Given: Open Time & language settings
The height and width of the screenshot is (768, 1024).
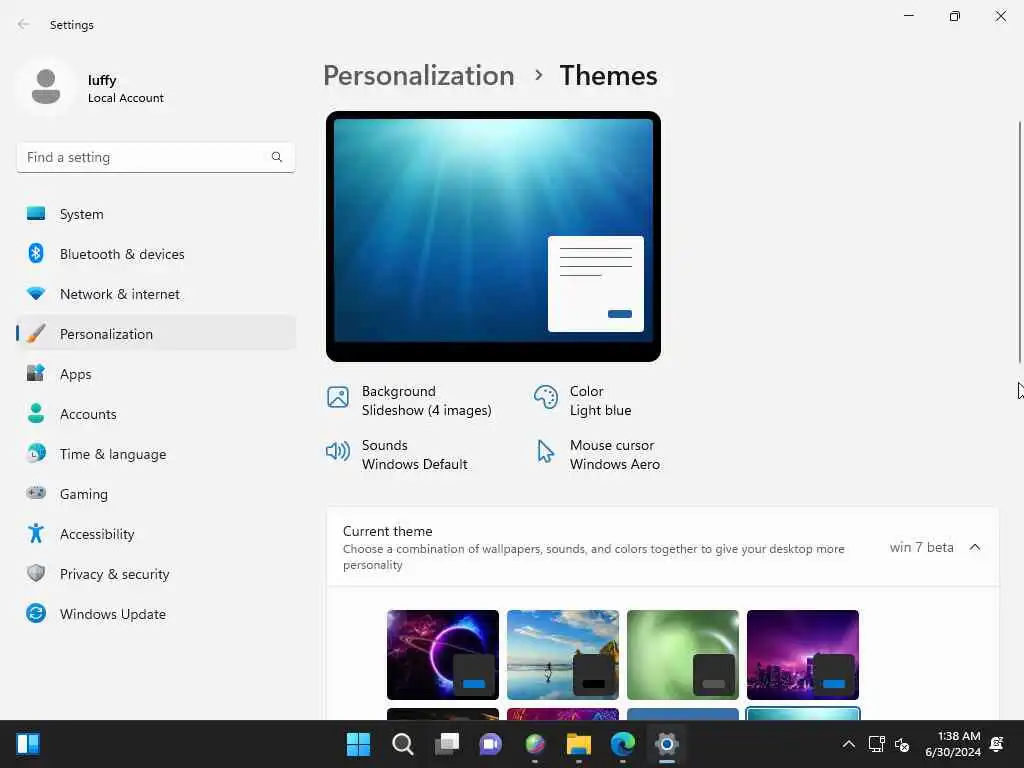Looking at the screenshot, I should click(x=156, y=453).
